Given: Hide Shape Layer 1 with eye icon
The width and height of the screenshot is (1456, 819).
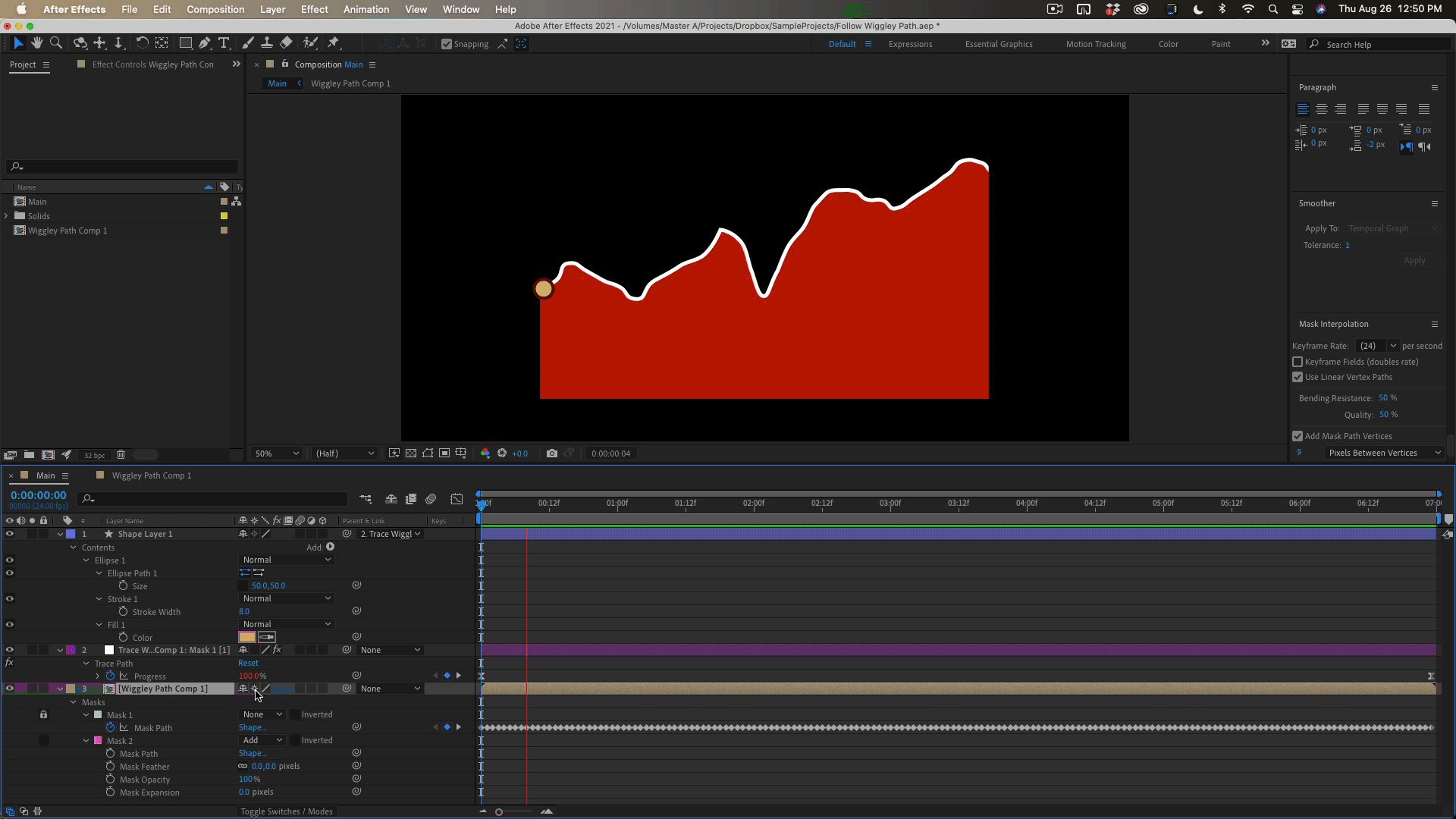Looking at the screenshot, I should tap(10, 534).
